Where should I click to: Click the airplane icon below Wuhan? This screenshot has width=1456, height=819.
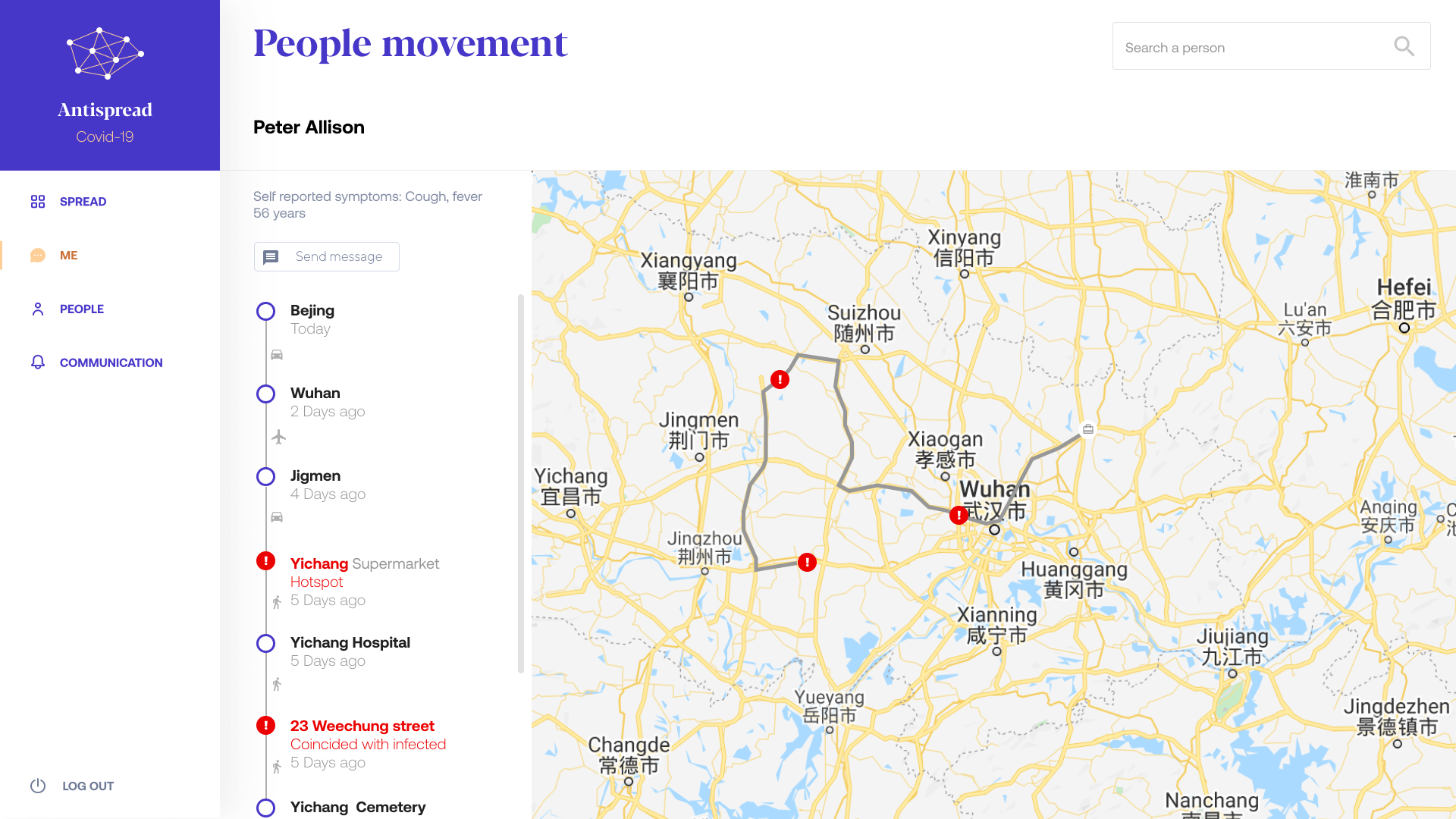(x=279, y=437)
